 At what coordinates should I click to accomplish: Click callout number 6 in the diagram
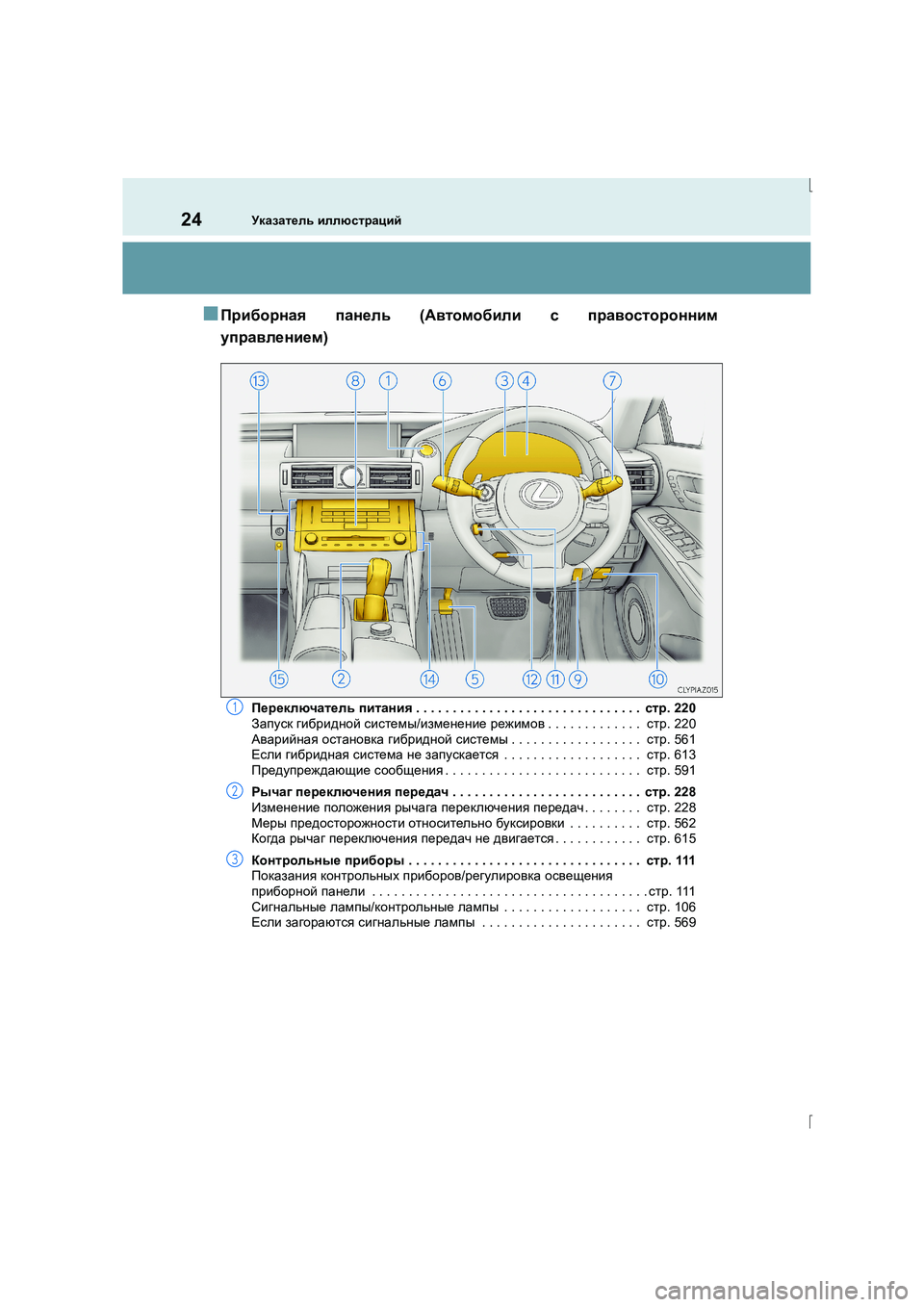[x=443, y=381]
